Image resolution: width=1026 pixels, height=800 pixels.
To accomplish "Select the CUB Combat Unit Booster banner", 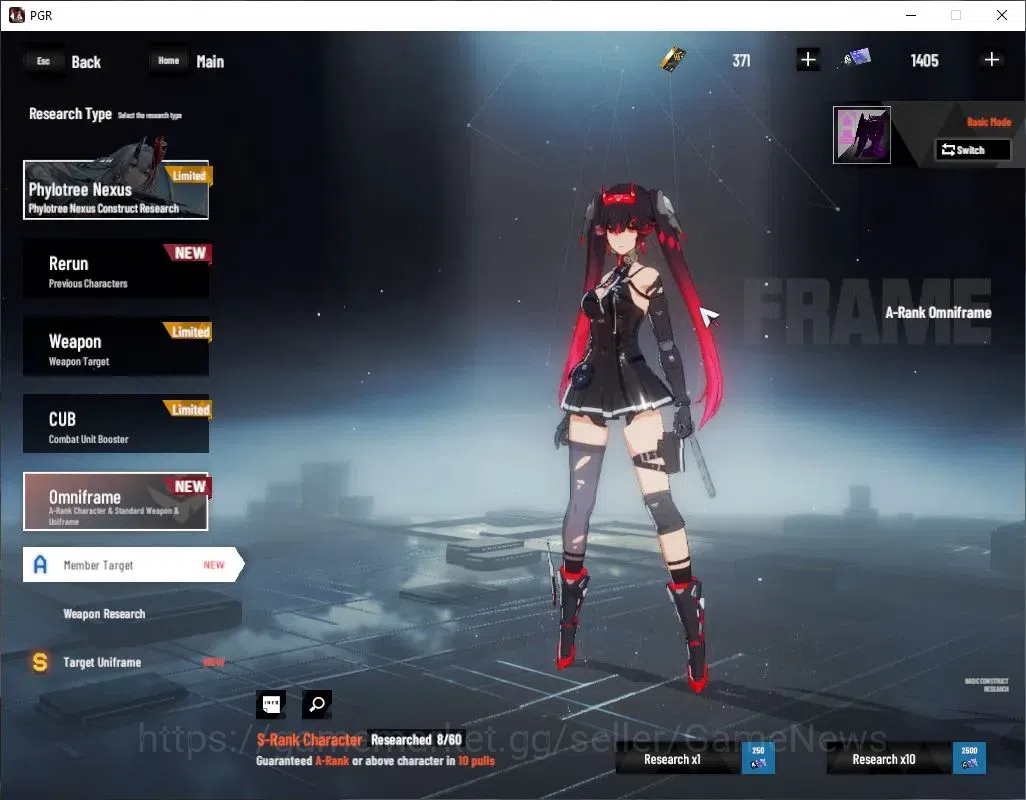I will (116, 424).
